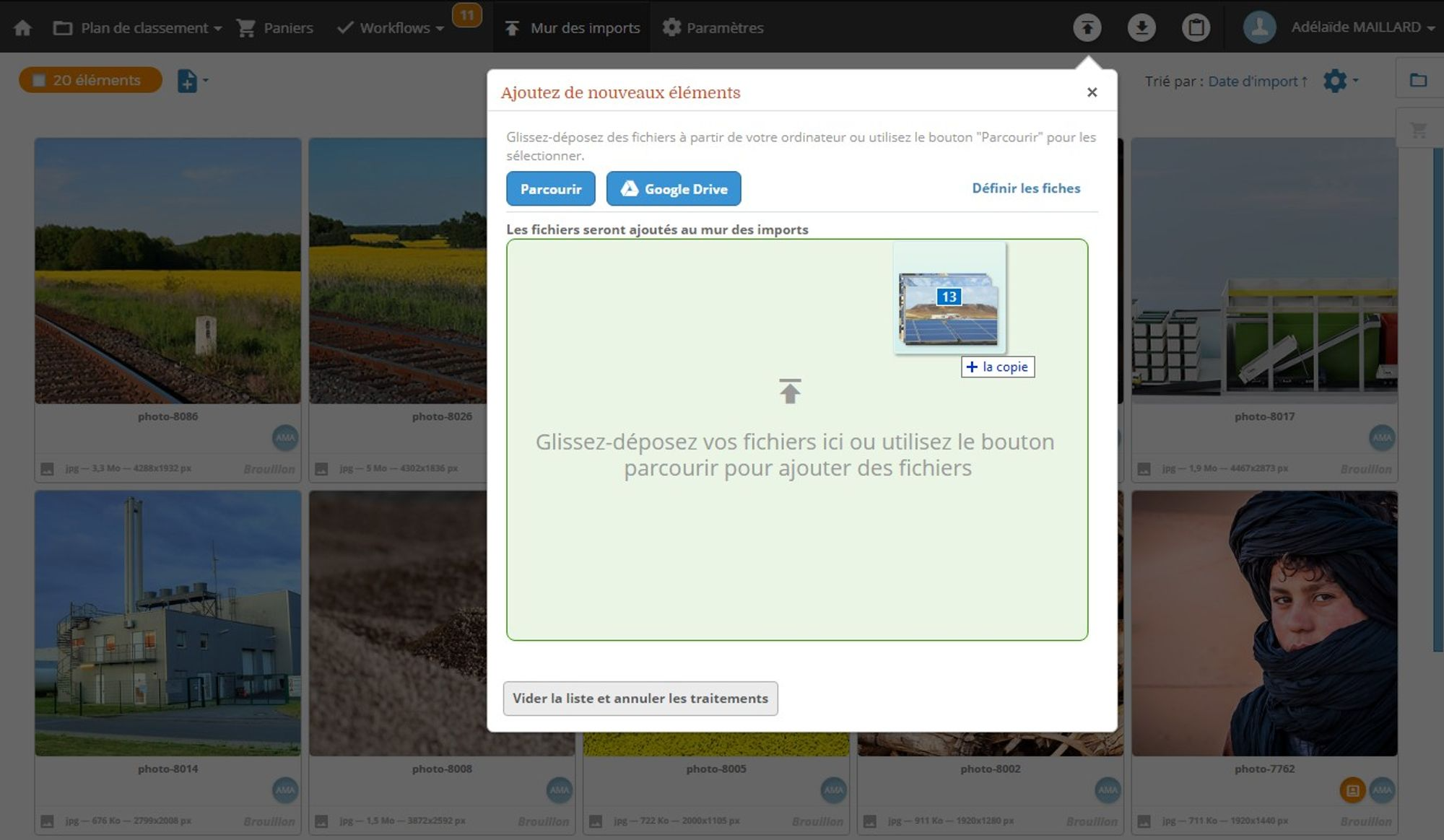Click Brouillon status on photo-8086

[x=269, y=469]
